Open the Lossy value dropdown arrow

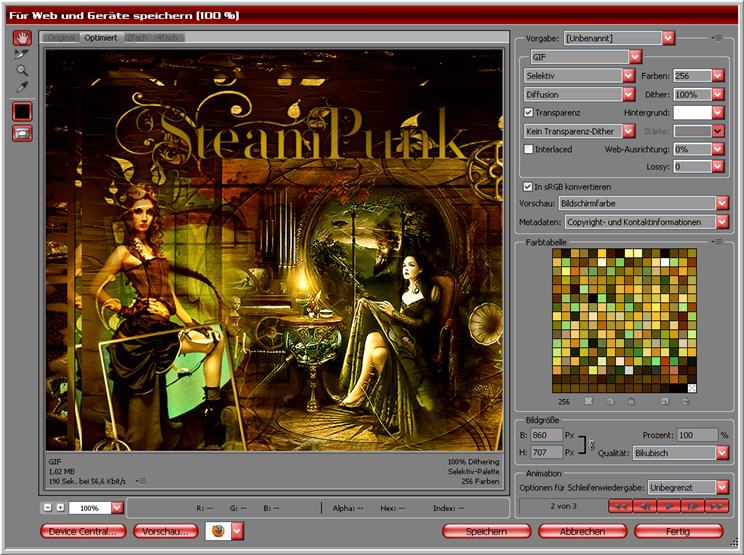718,166
